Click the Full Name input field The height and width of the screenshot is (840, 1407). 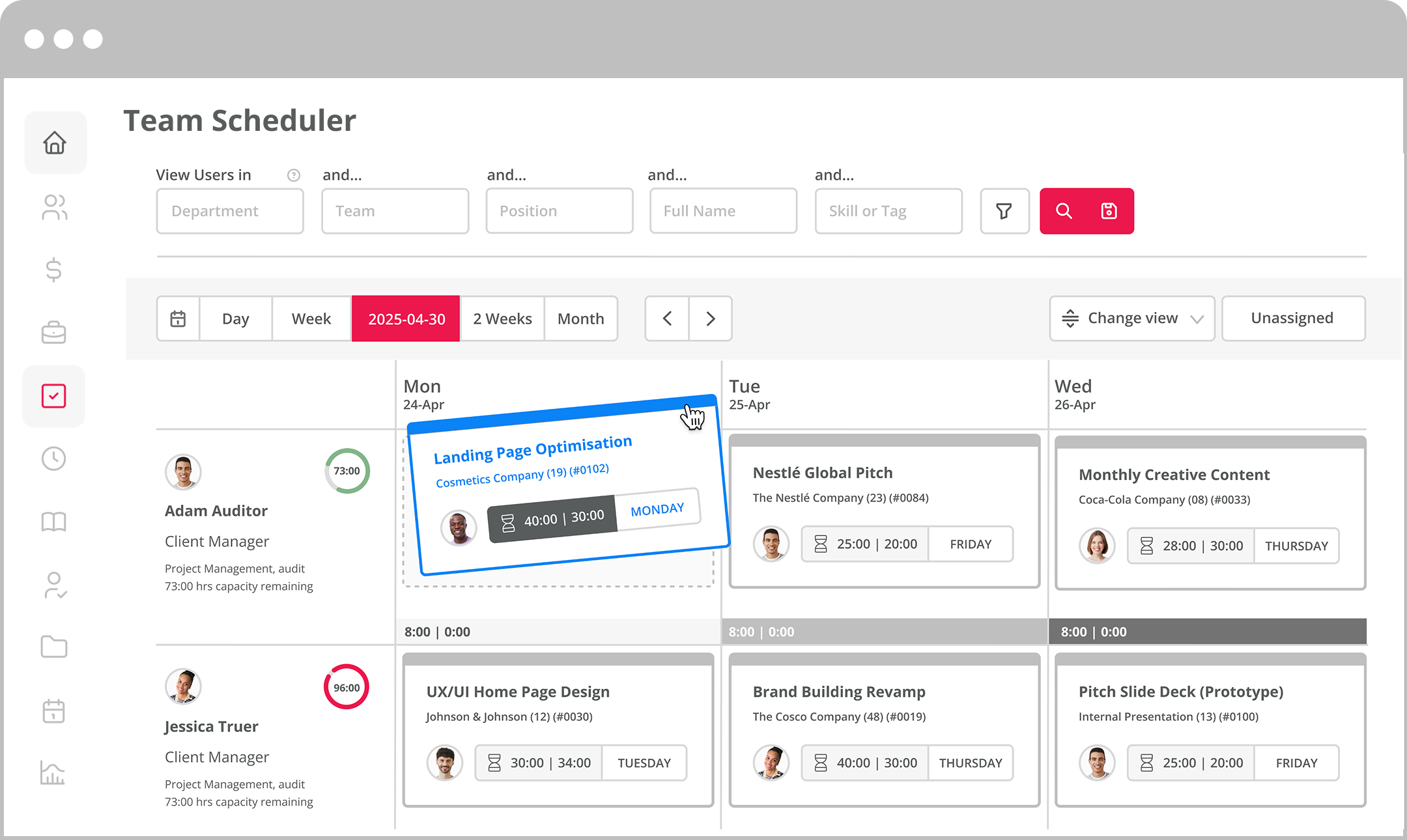click(x=723, y=211)
